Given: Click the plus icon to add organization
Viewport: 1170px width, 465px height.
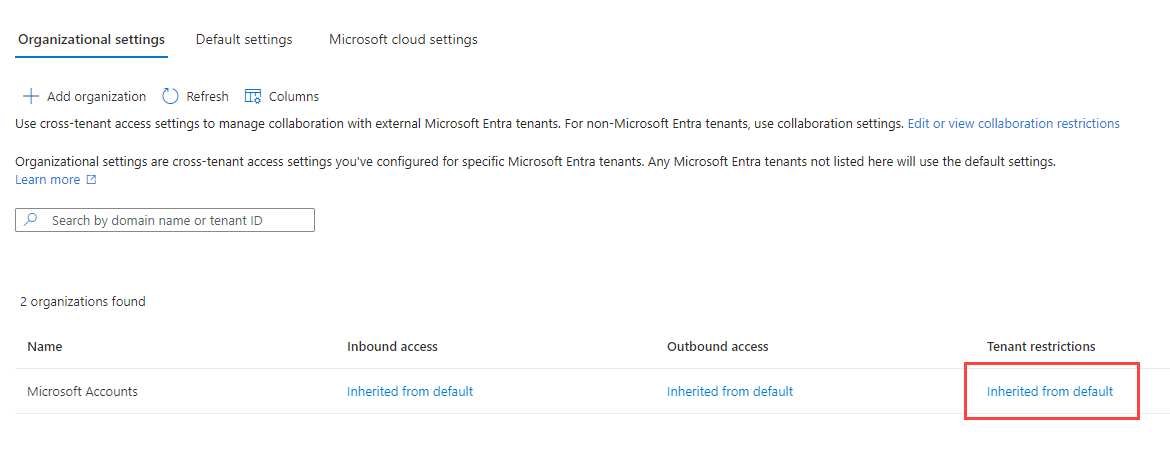Looking at the screenshot, I should tap(30, 96).
